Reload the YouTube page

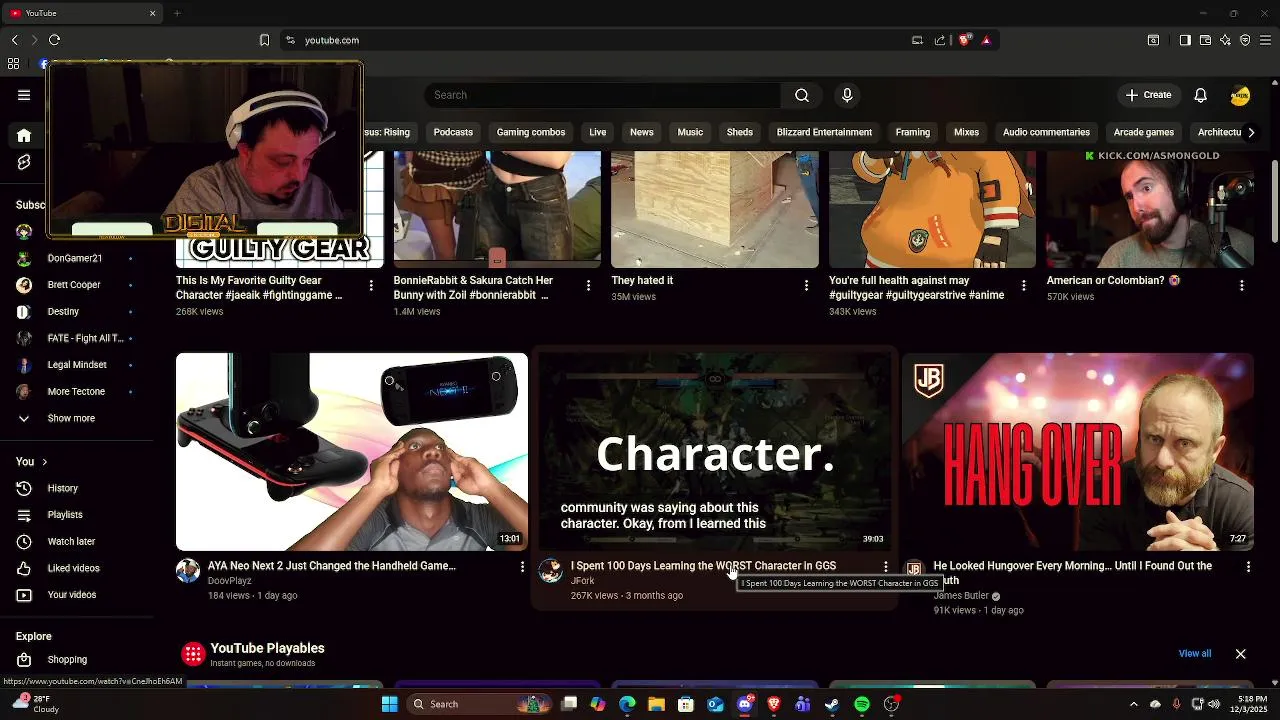[54, 40]
